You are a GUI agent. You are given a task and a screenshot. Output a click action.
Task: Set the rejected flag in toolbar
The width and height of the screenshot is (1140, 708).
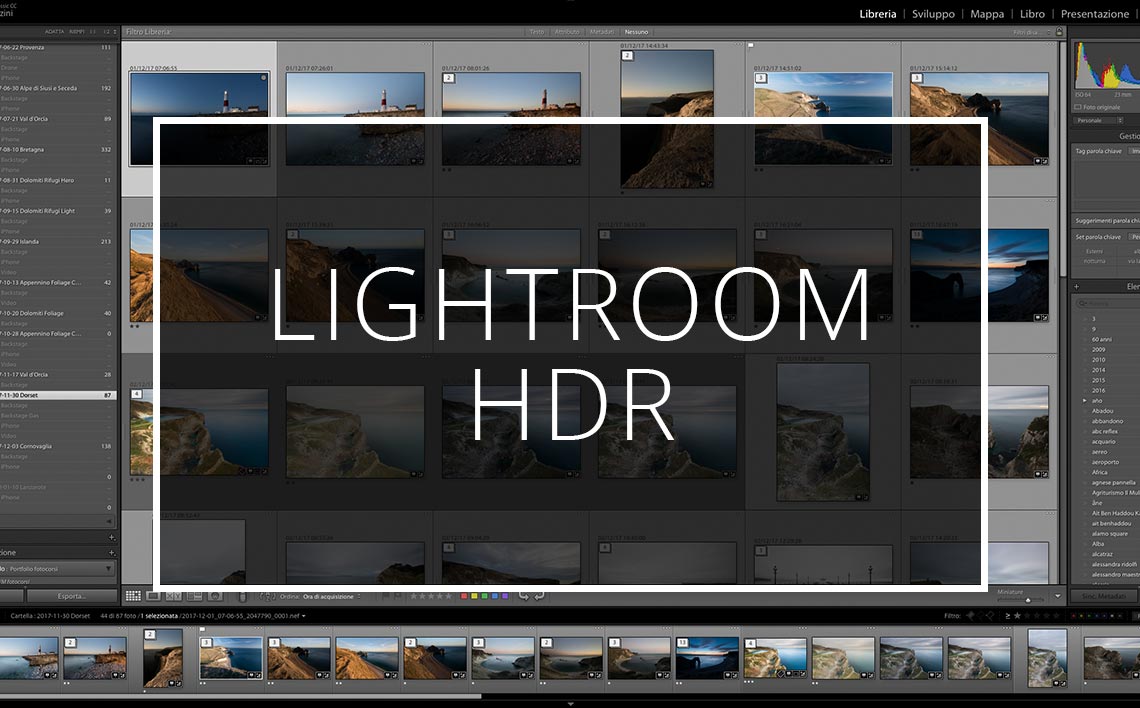tap(398, 596)
